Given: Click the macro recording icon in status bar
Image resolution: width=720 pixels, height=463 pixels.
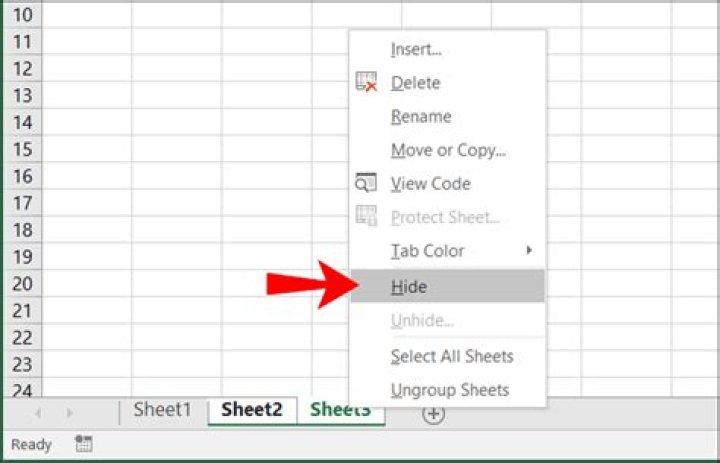Looking at the screenshot, I should (x=84, y=444).
